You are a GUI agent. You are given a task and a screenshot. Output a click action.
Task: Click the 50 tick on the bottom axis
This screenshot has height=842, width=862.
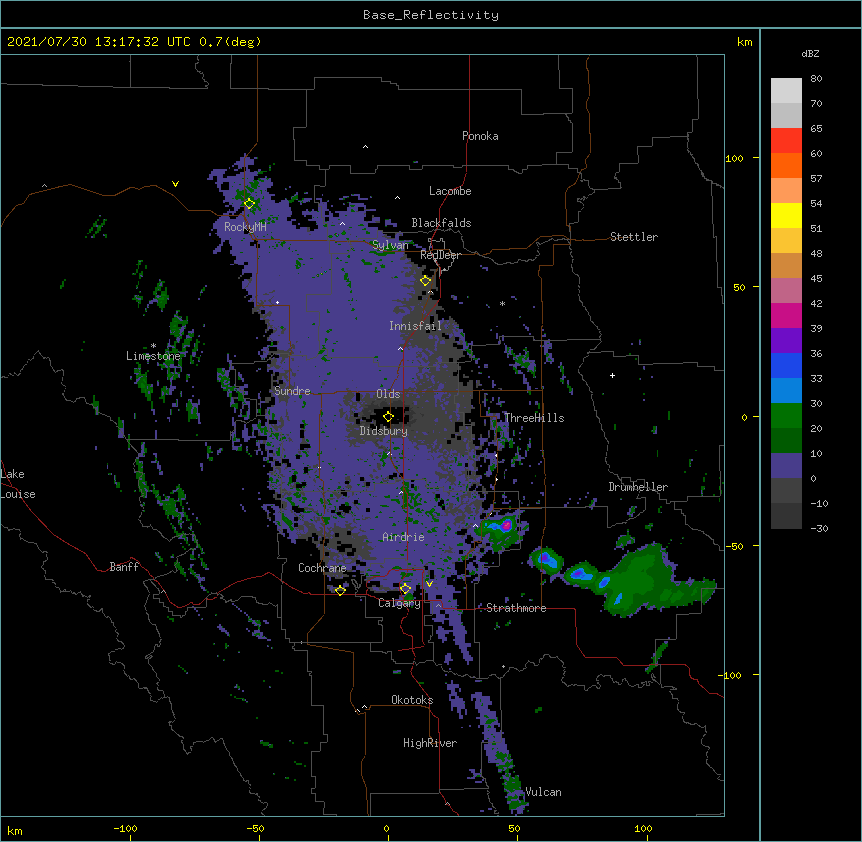[x=514, y=828]
